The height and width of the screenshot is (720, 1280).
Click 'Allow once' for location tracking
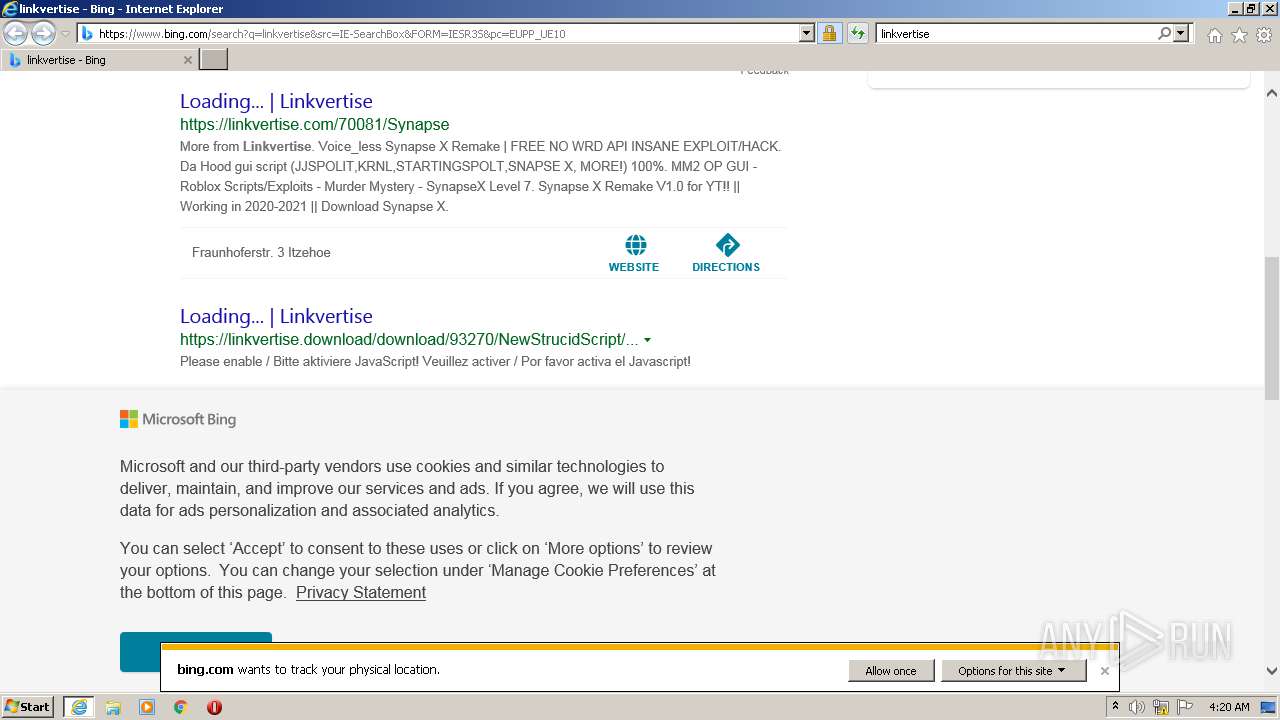(x=891, y=670)
